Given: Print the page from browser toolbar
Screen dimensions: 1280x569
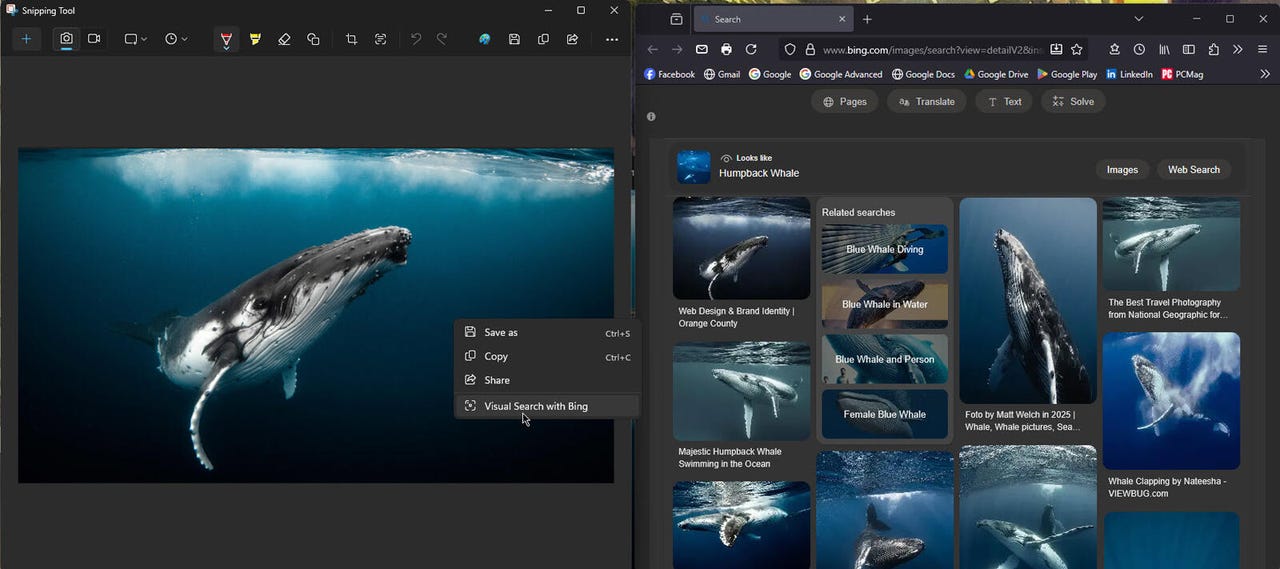Looking at the screenshot, I should coord(726,49).
